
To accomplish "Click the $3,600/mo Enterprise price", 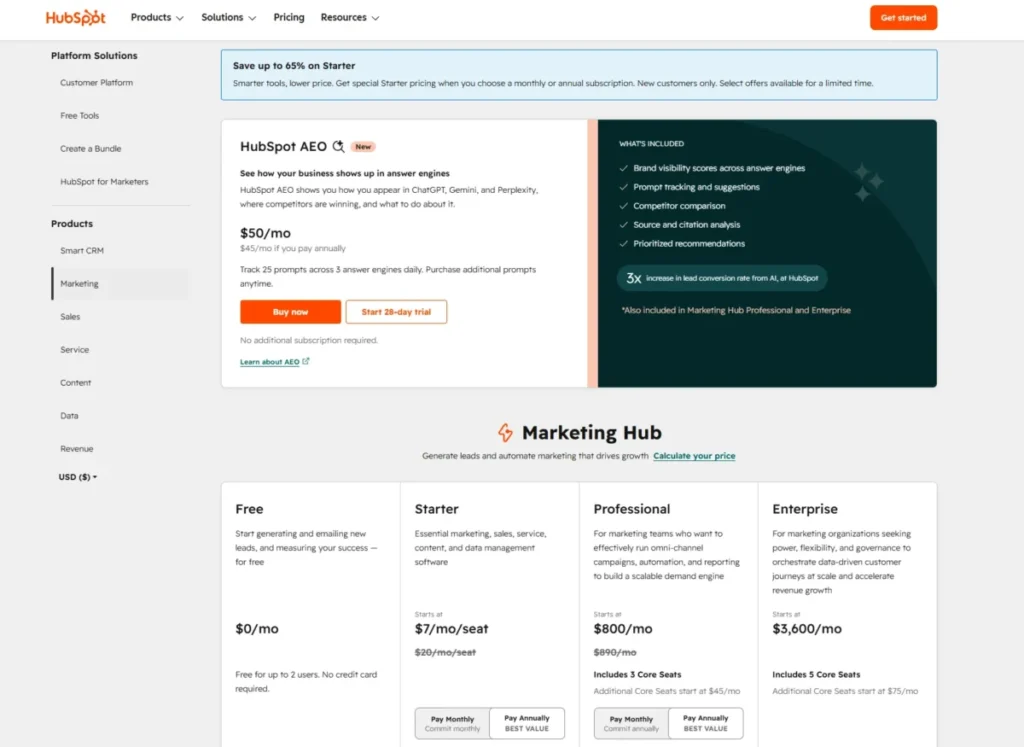I will pyautogui.click(x=807, y=629).
